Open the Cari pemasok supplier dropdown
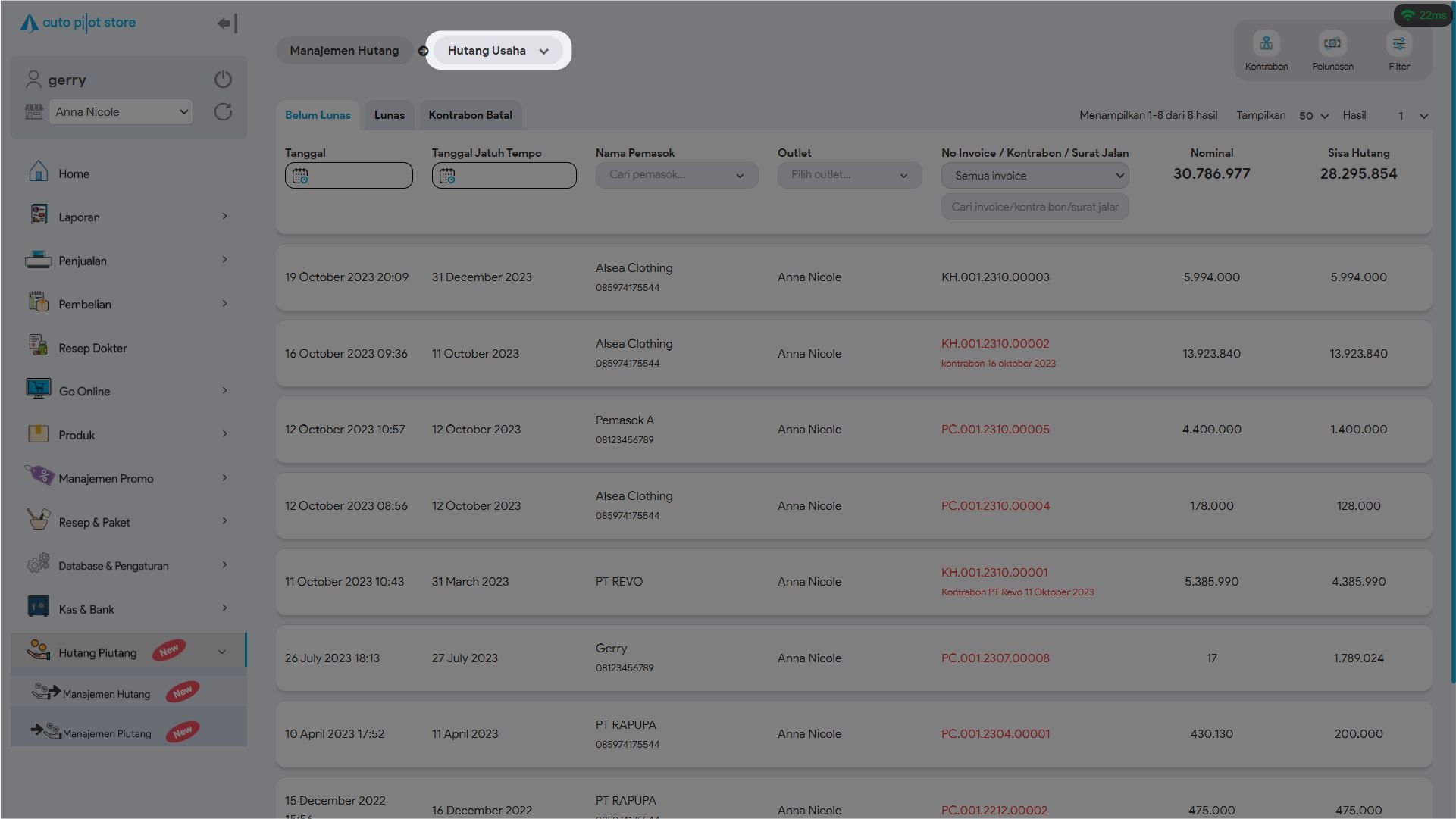Viewport: 1456px width, 819px height. (676, 175)
